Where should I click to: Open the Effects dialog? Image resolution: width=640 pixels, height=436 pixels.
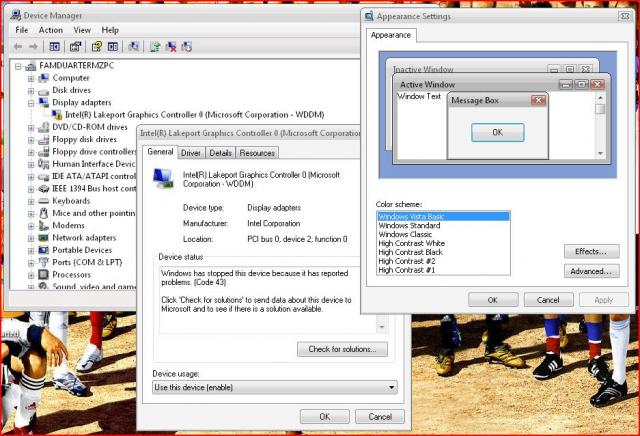click(591, 251)
